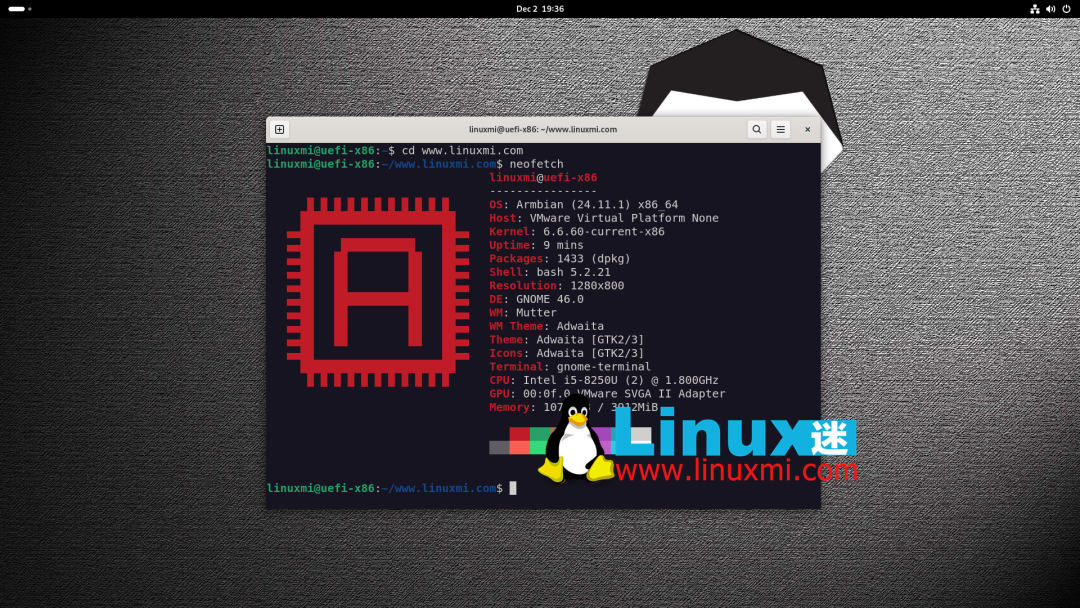Click the volume icon in top bar
Viewport: 1080px width, 608px height.
click(1050, 9)
